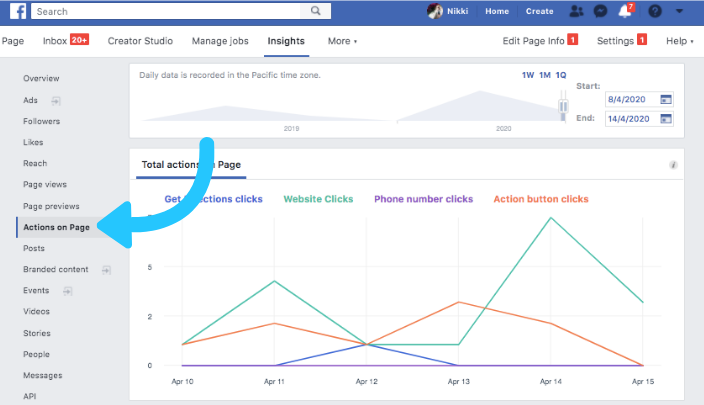Image resolution: width=704 pixels, height=405 pixels.
Task: Open the notifications bell icon
Action: (x=625, y=11)
